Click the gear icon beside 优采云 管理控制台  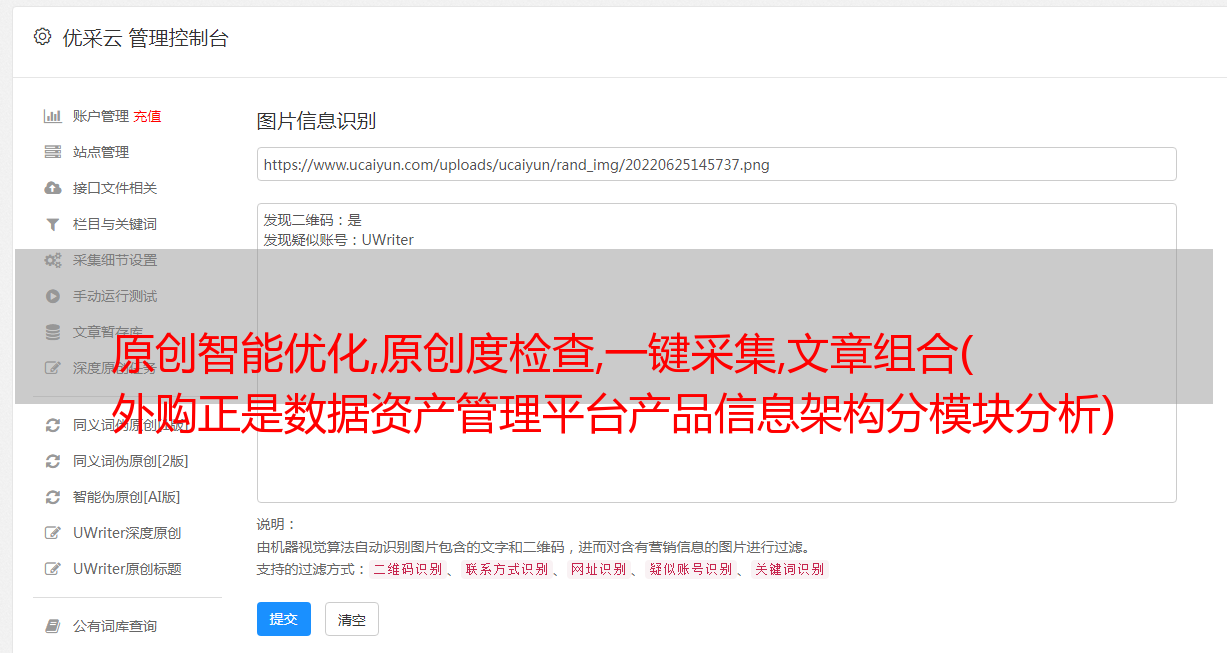[x=42, y=37]
